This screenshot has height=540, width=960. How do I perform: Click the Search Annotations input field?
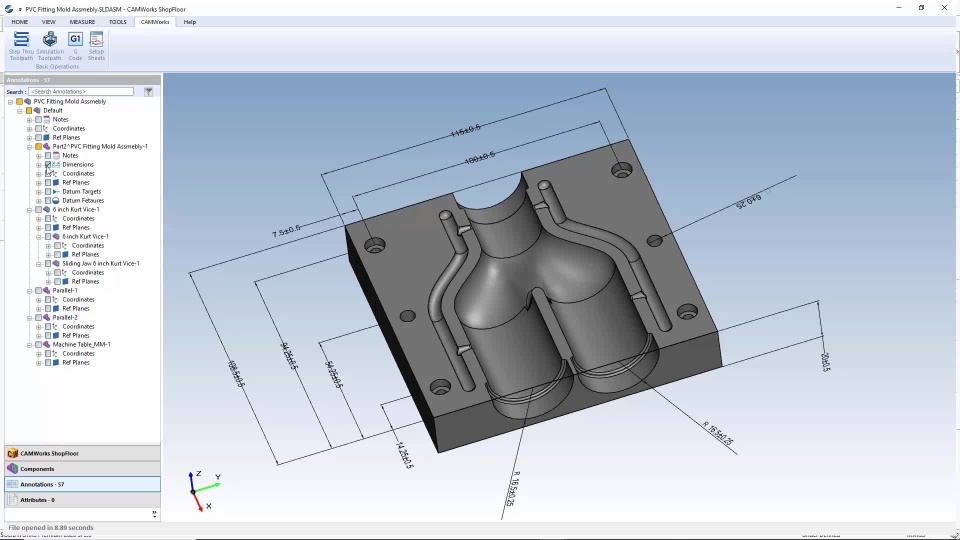(x=81, y=92)
